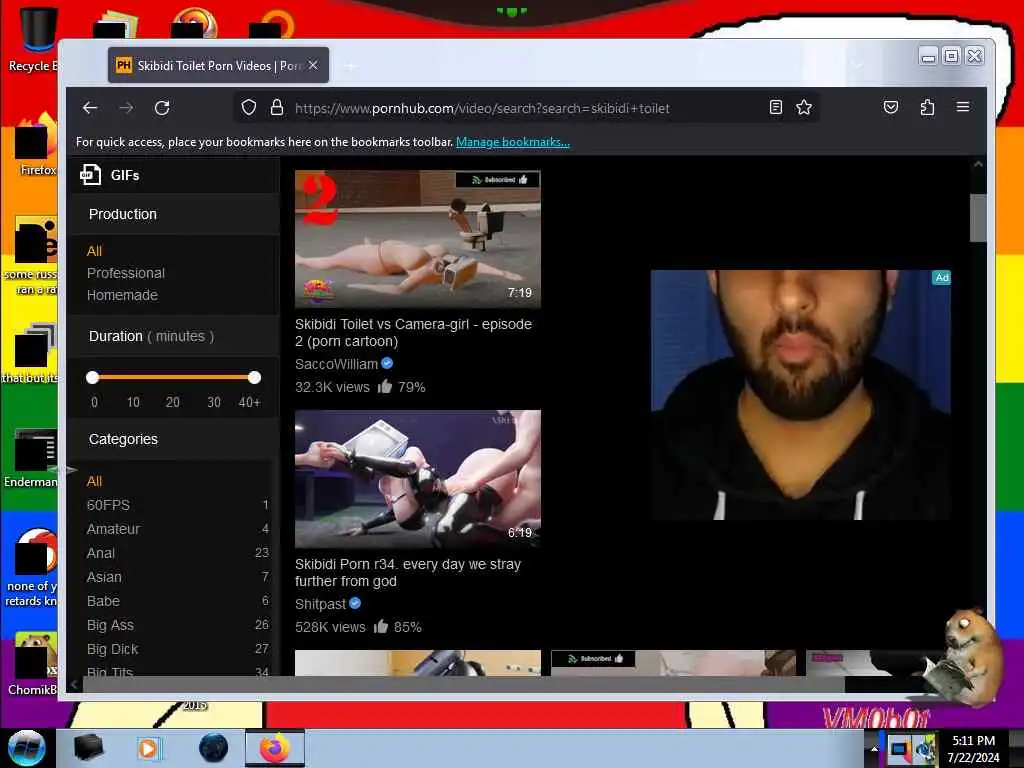Screen dimensions: 1024x768
Task: Bookmark this page with the star icon
Action: pos(804,108)
